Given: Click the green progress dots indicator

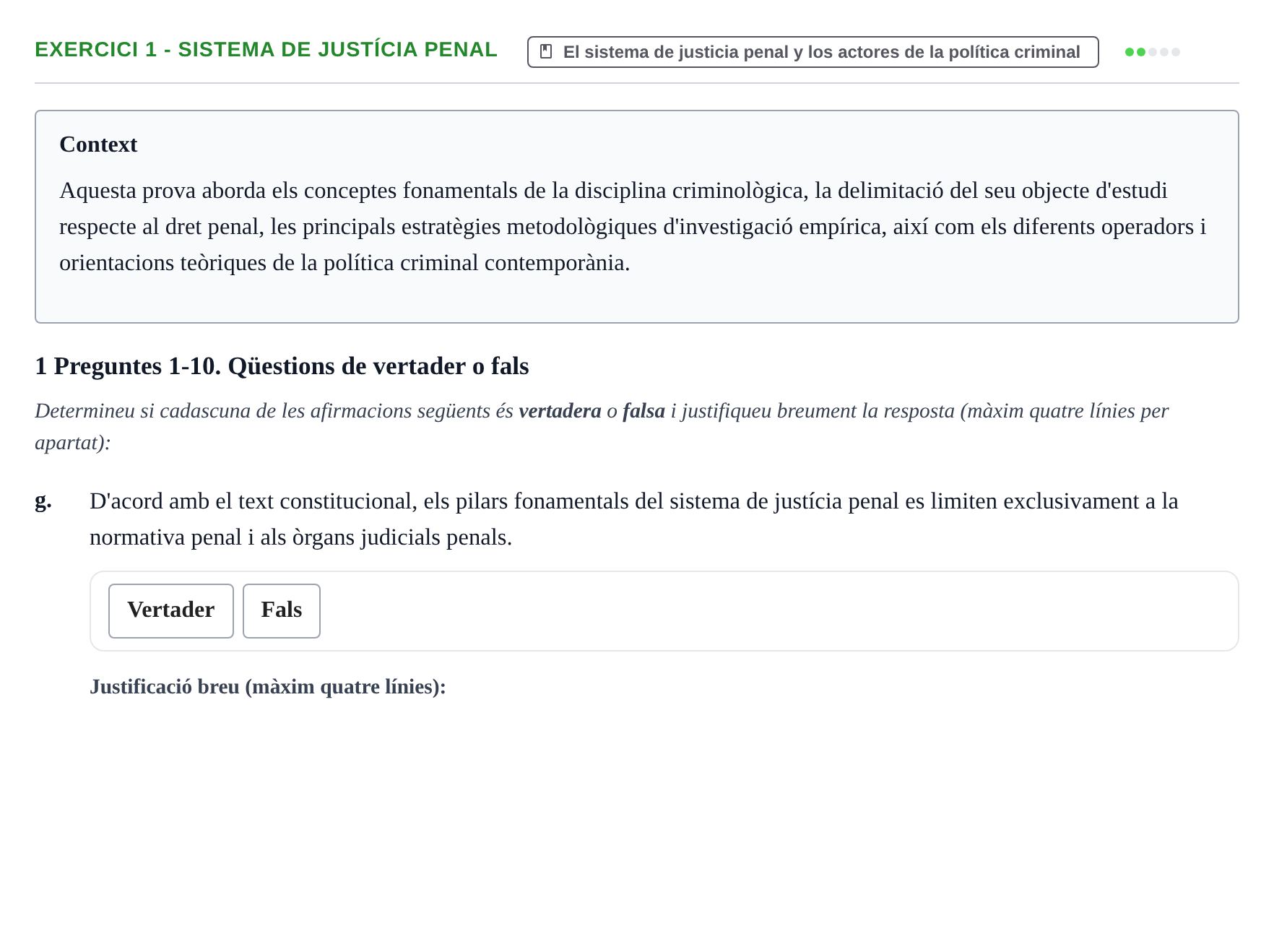Looking at the screenshot, I should 1153,52.
